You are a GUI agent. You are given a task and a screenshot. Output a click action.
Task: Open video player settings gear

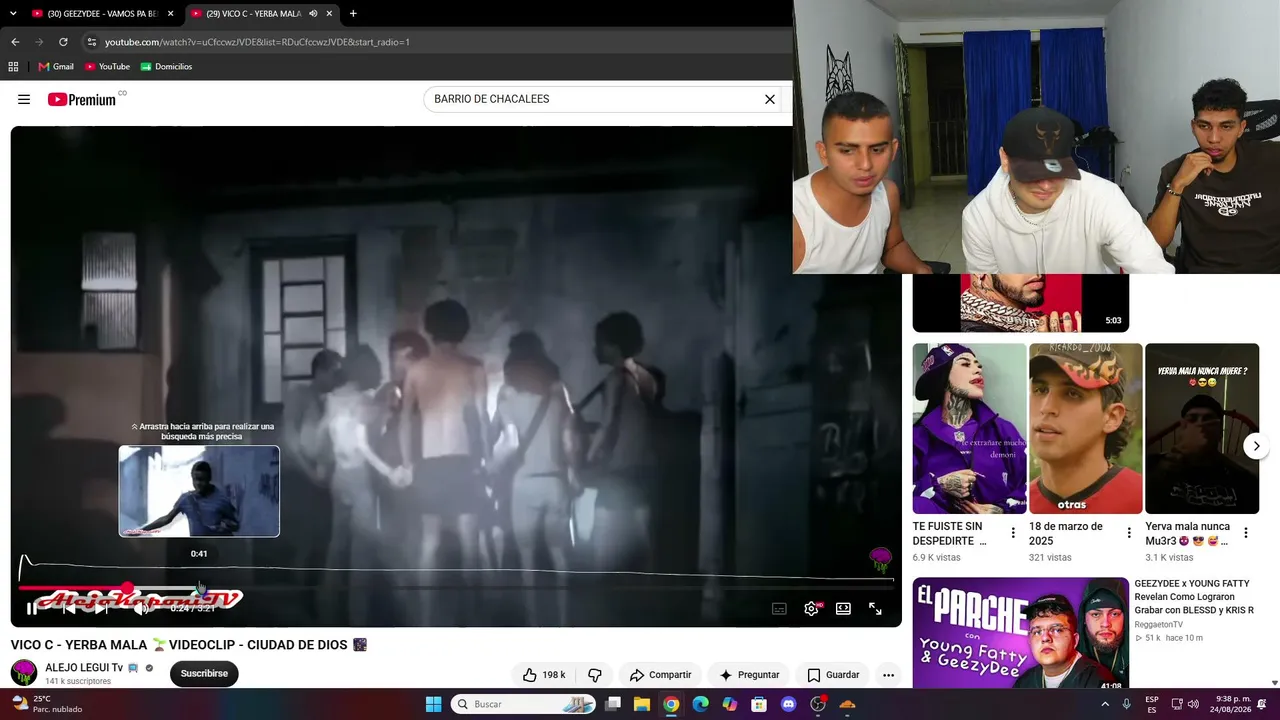coord(812,608)
